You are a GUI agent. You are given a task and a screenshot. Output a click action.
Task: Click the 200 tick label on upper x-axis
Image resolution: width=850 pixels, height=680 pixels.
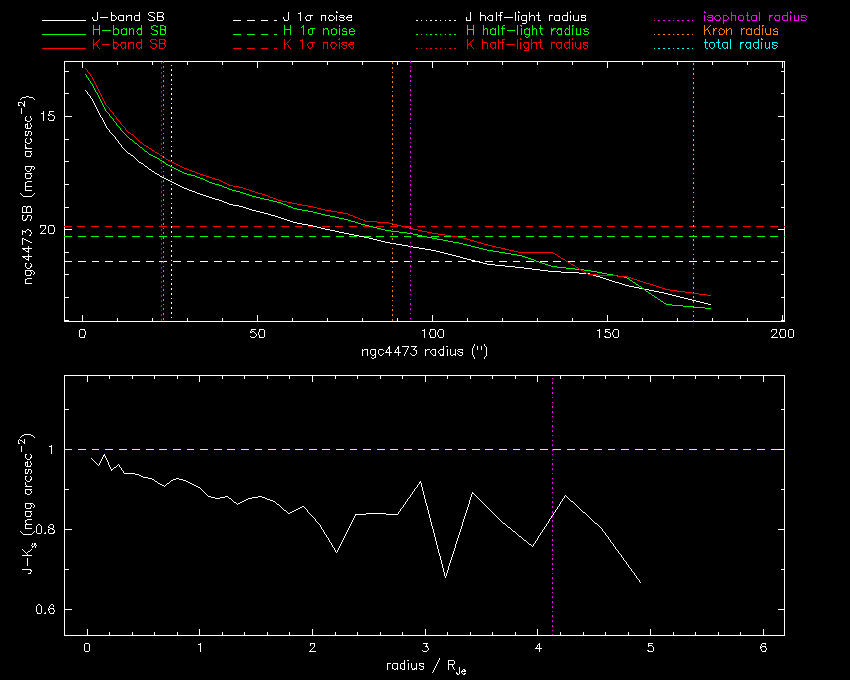click(x=782, y=334)
